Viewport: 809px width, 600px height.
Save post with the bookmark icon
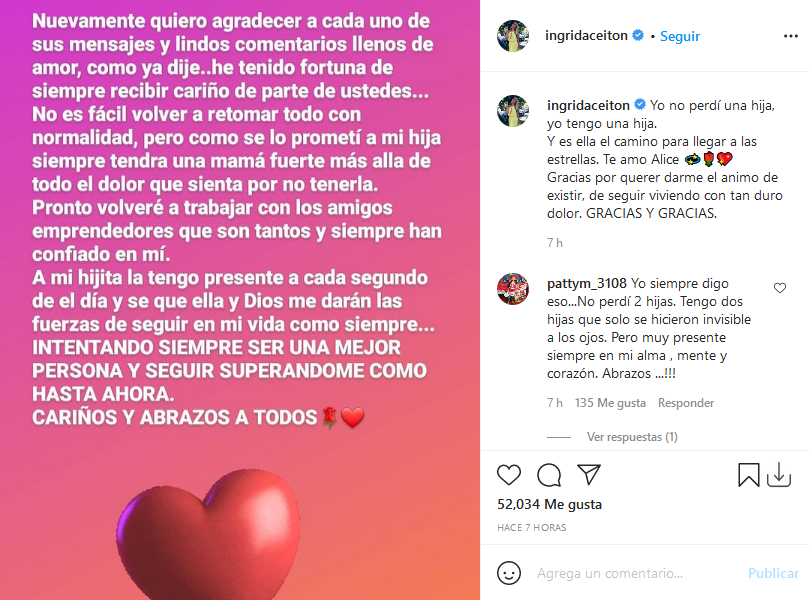749,475
